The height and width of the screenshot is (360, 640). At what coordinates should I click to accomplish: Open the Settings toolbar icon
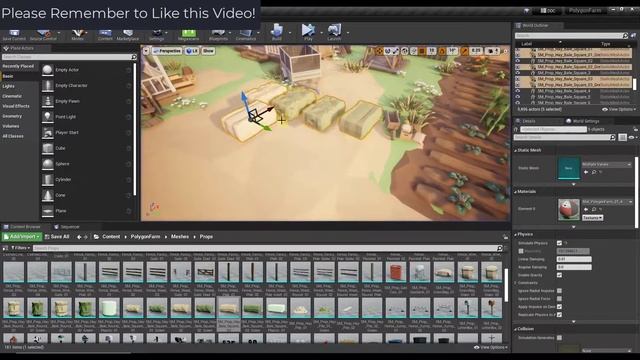point(156,34)
